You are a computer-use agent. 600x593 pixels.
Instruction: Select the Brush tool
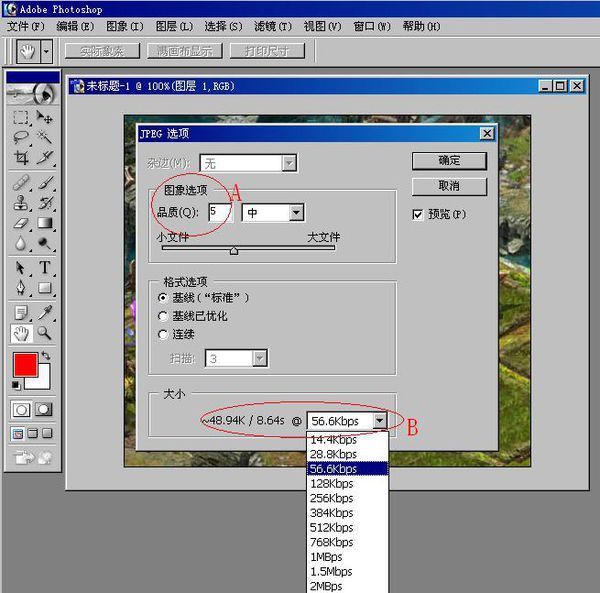44,183
